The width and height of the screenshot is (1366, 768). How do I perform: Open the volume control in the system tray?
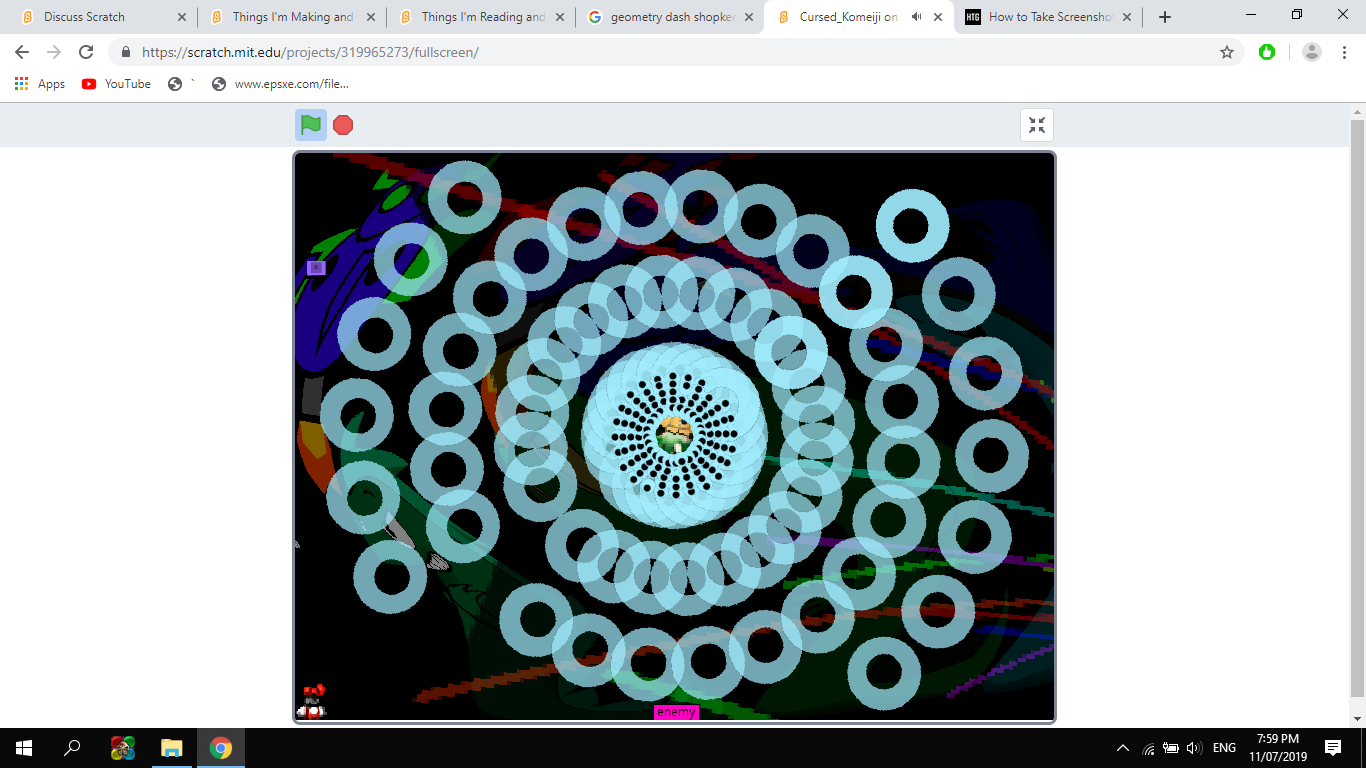click(x=1194, y=748)
